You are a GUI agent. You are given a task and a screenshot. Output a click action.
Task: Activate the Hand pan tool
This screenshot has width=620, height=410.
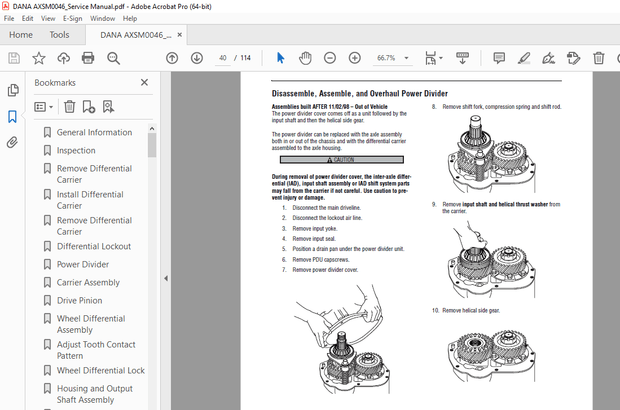point(305,58)
